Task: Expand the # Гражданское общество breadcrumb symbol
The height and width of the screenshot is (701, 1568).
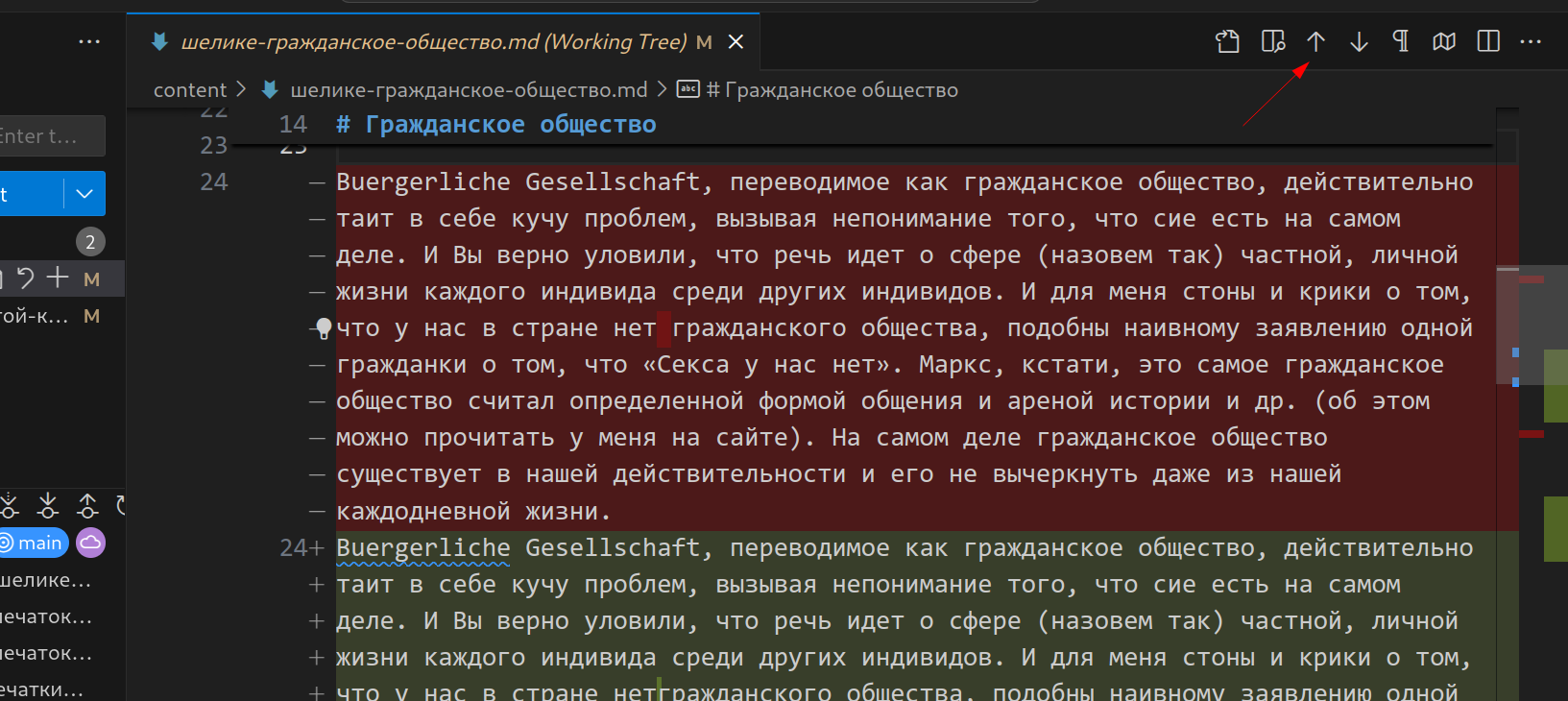Action: pos(831,89)
